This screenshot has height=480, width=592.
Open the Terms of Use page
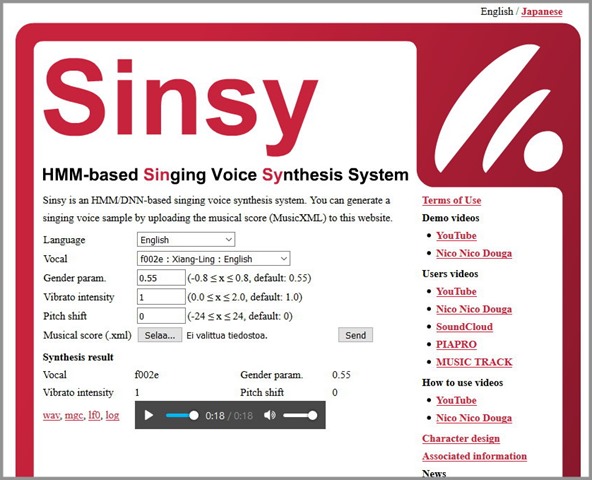pos(452,200)
